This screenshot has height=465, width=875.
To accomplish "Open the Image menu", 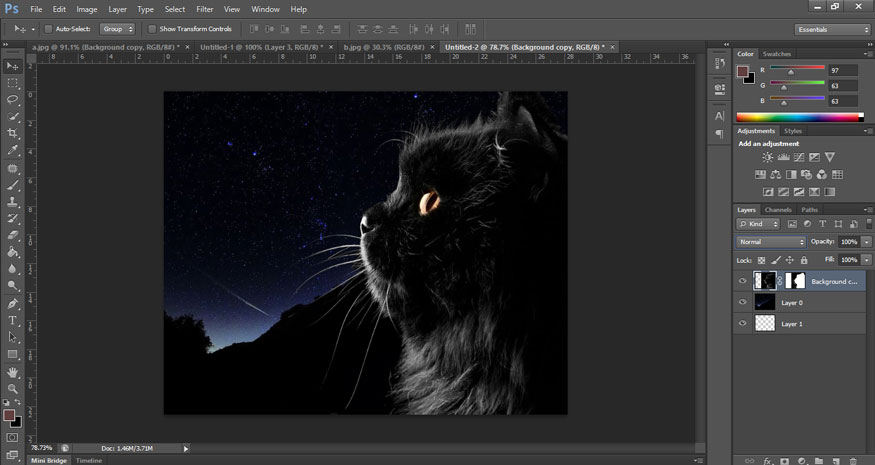I will point(86,9).
